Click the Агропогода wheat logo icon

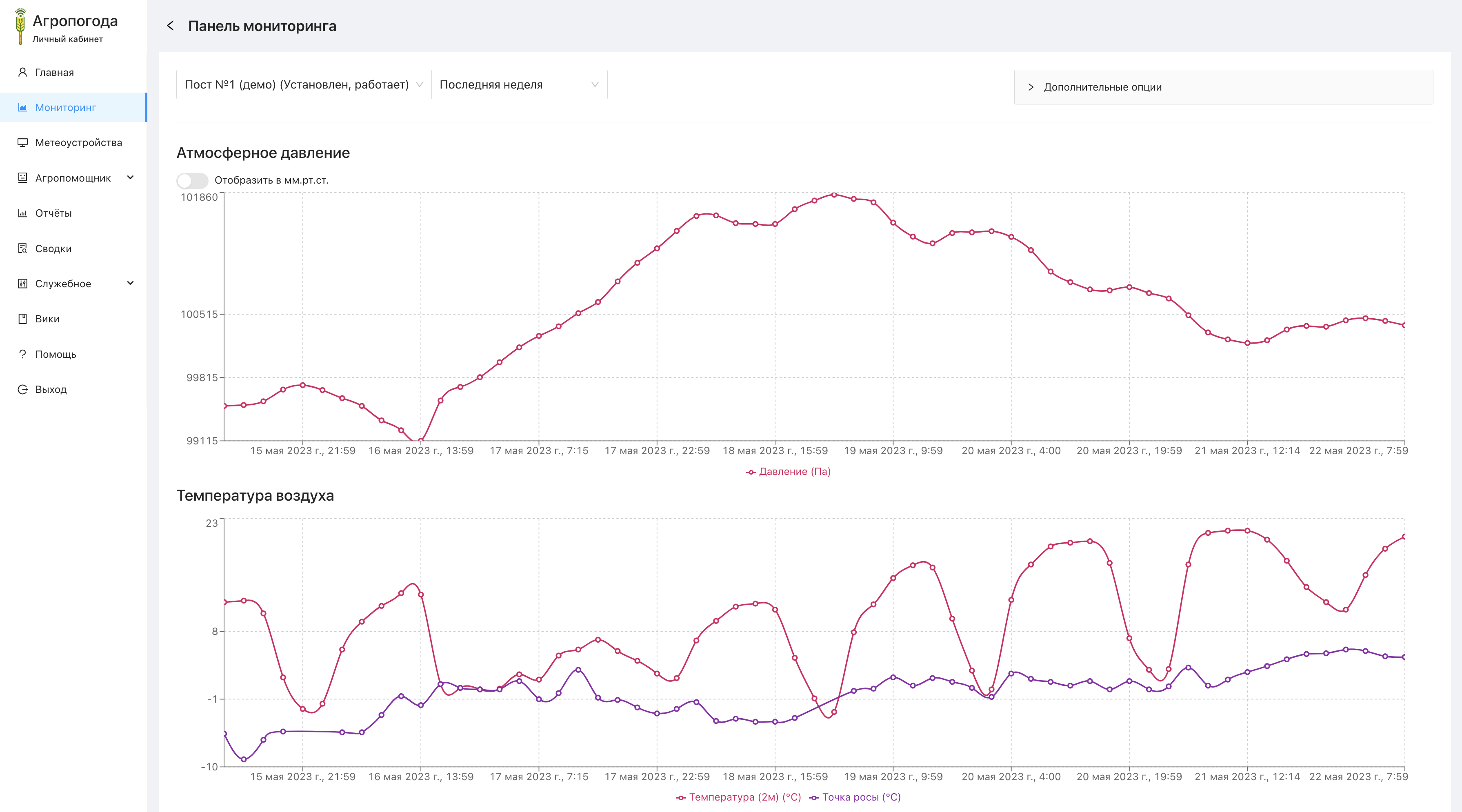20,27
